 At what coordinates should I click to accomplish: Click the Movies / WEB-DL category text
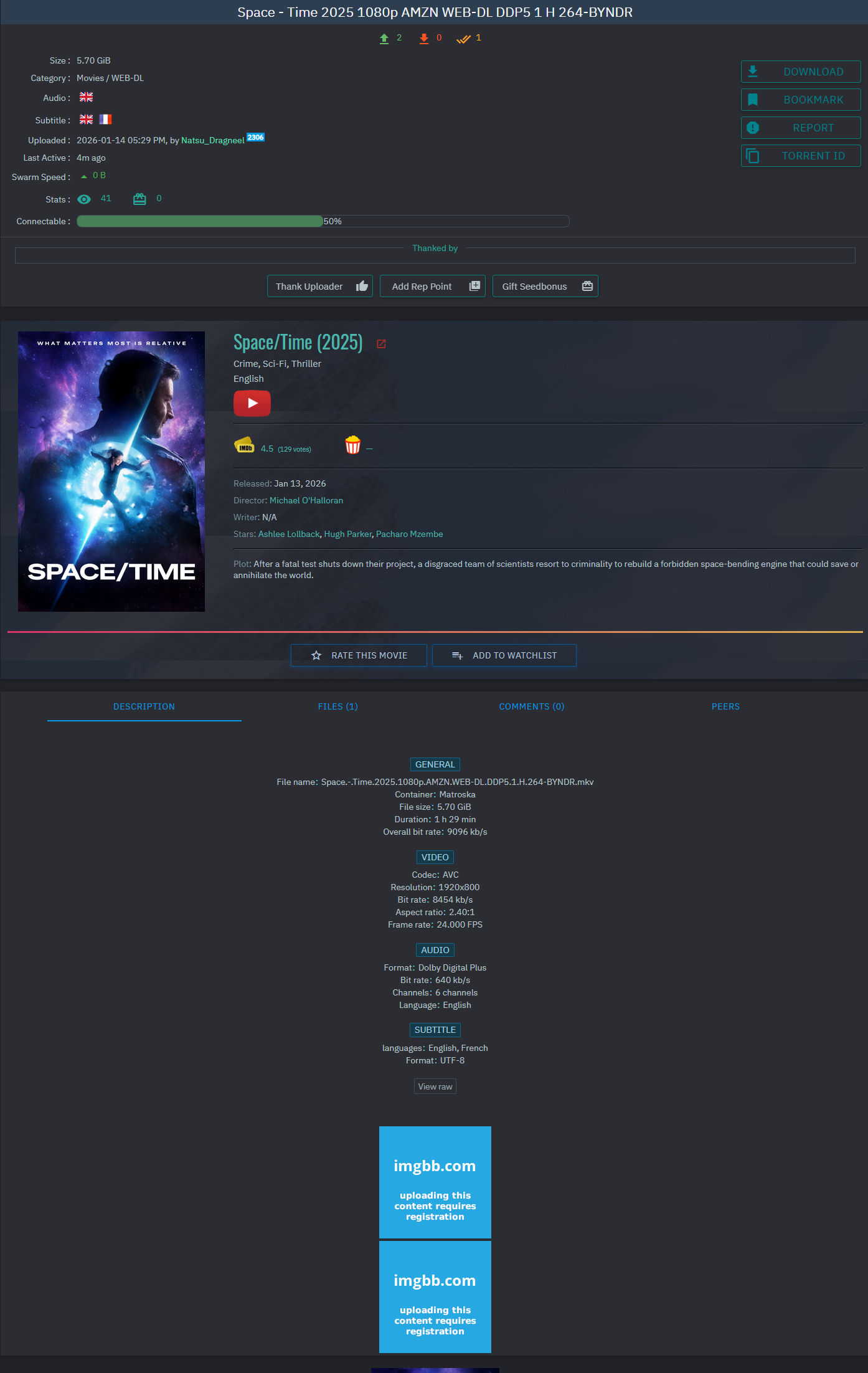pyautogui.click(x=110, y=78)
